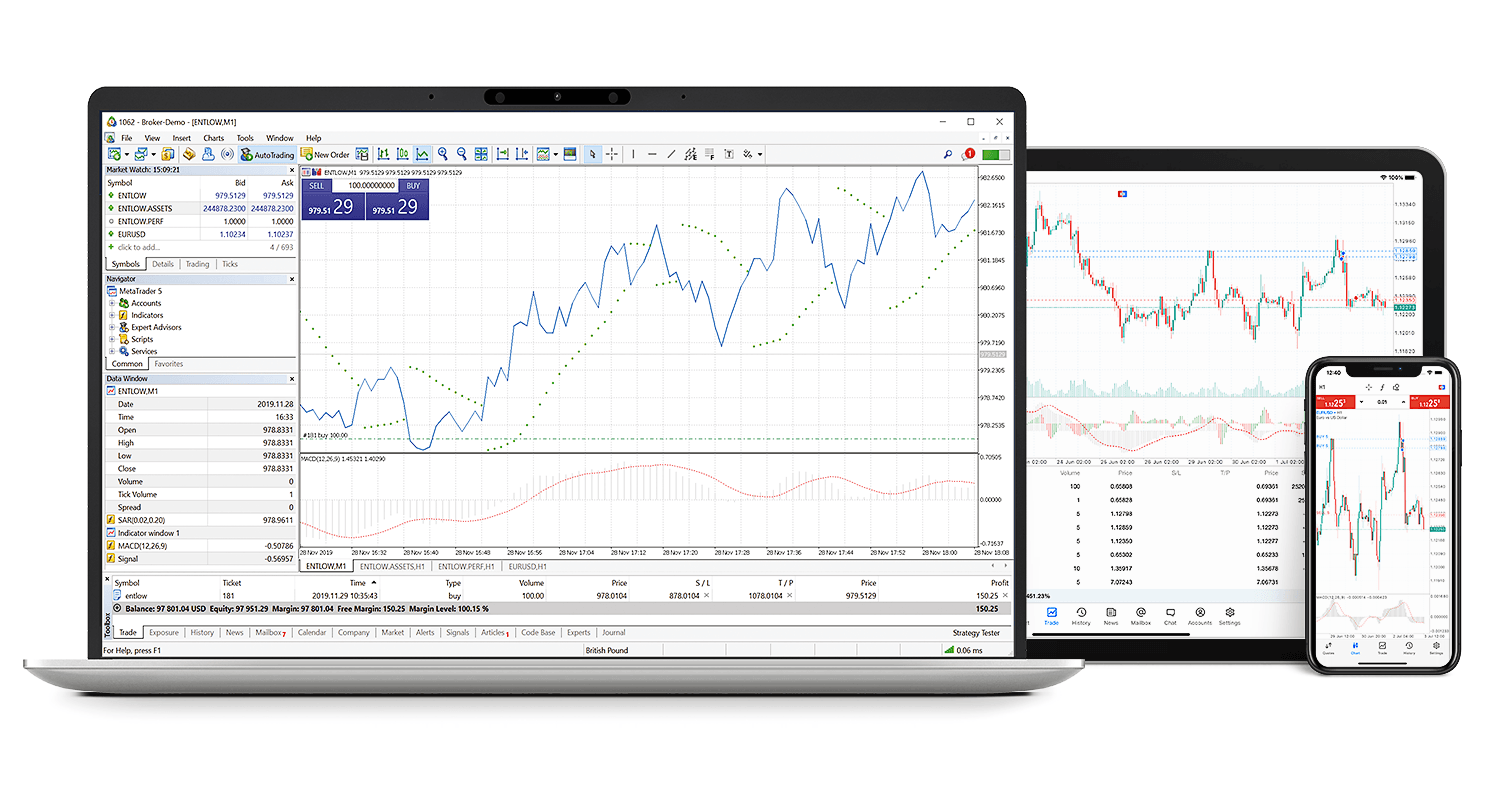This screenshot has height=785, width=1500.
Task: Click BUY button on chart panel
Action: [412, 186]
